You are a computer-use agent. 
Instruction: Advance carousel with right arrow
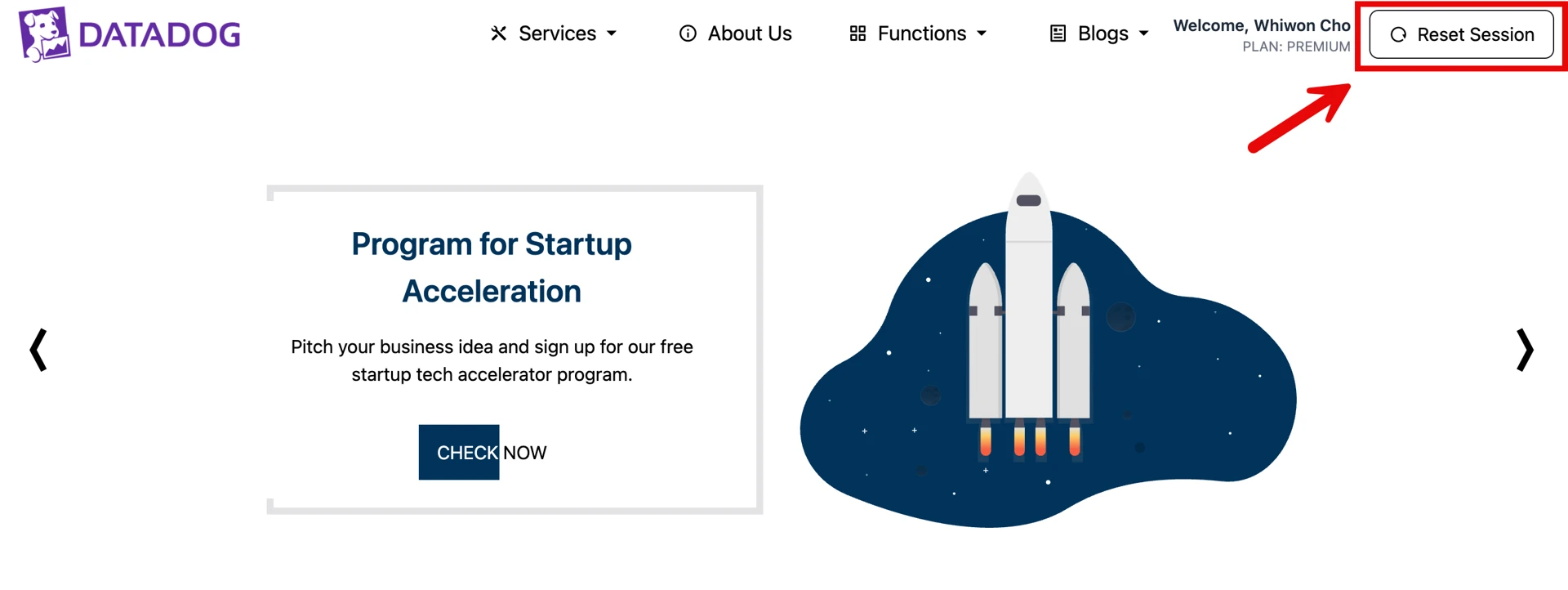tap(1524, 350)
